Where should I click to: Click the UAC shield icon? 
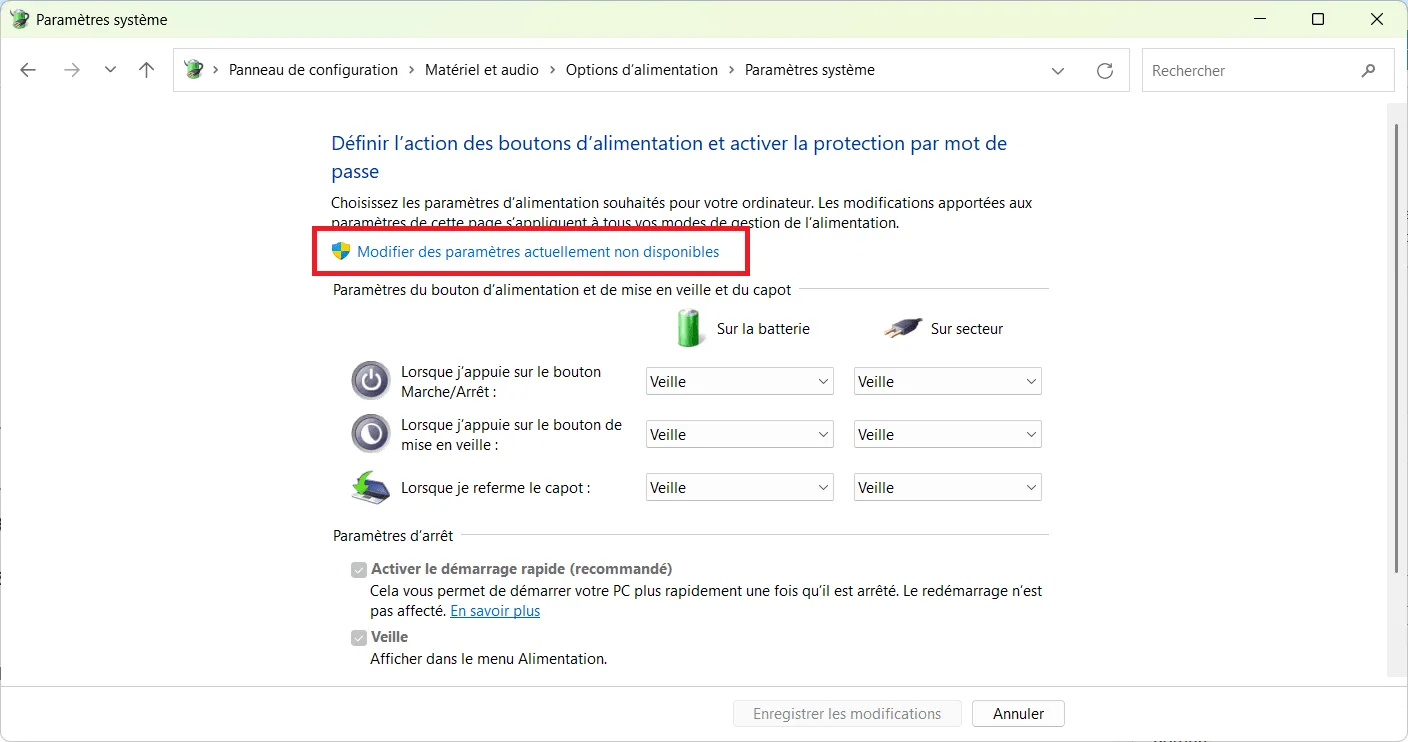tap(341, 251)
